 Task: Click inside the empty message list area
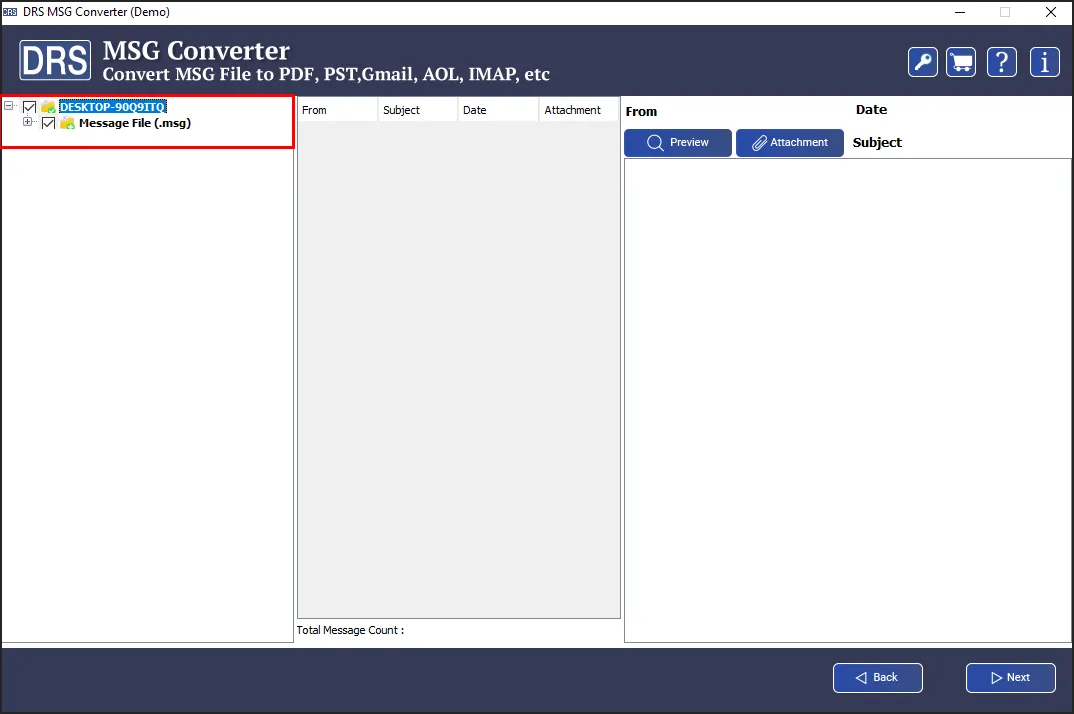(459, 370)
